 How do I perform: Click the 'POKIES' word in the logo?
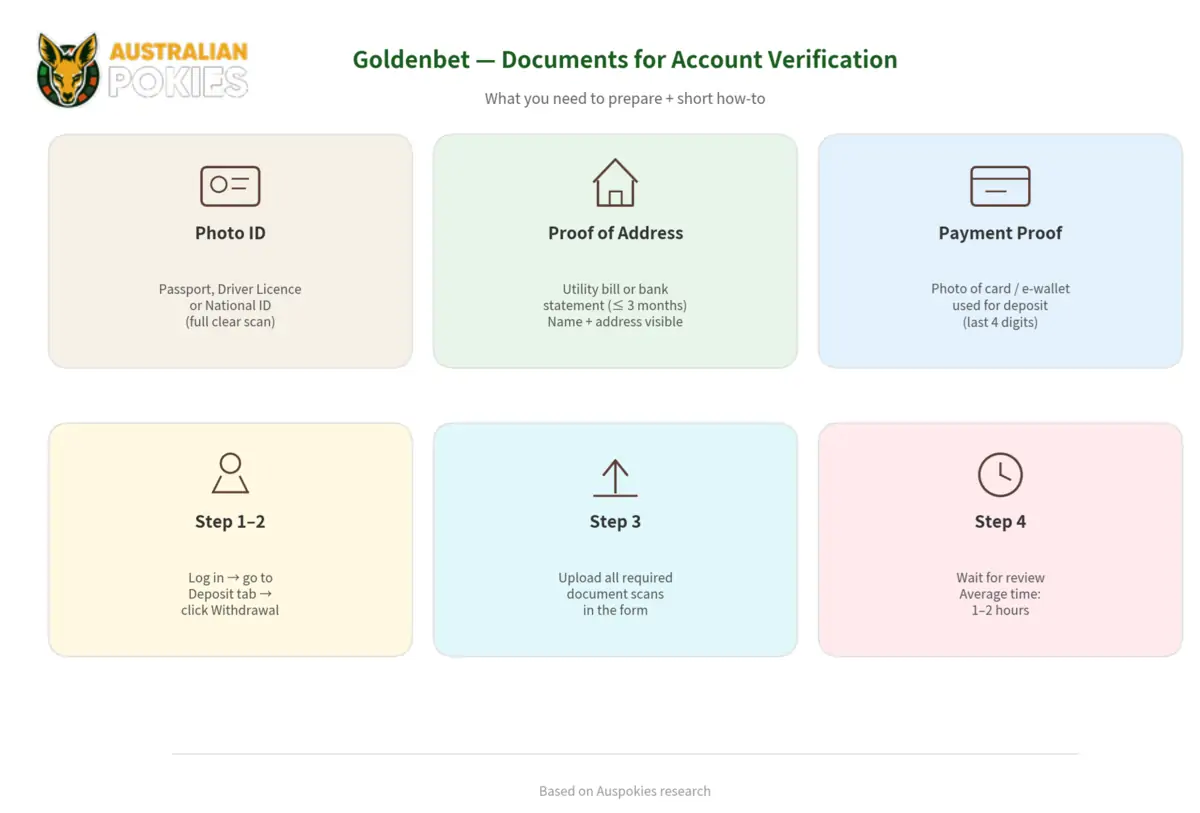click(x=178, y=82)
